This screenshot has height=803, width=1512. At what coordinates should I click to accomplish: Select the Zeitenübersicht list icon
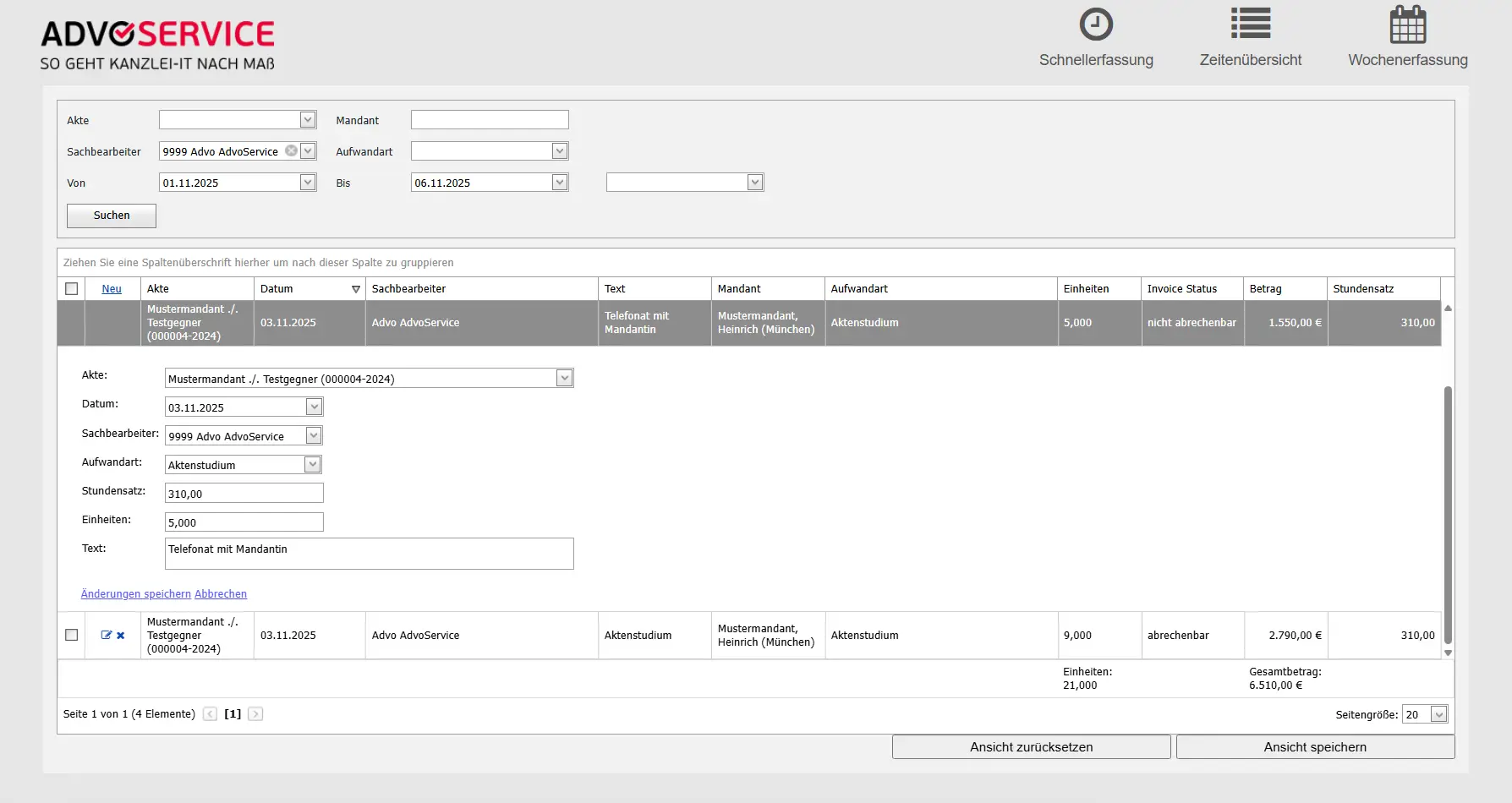coord(1251,23)
